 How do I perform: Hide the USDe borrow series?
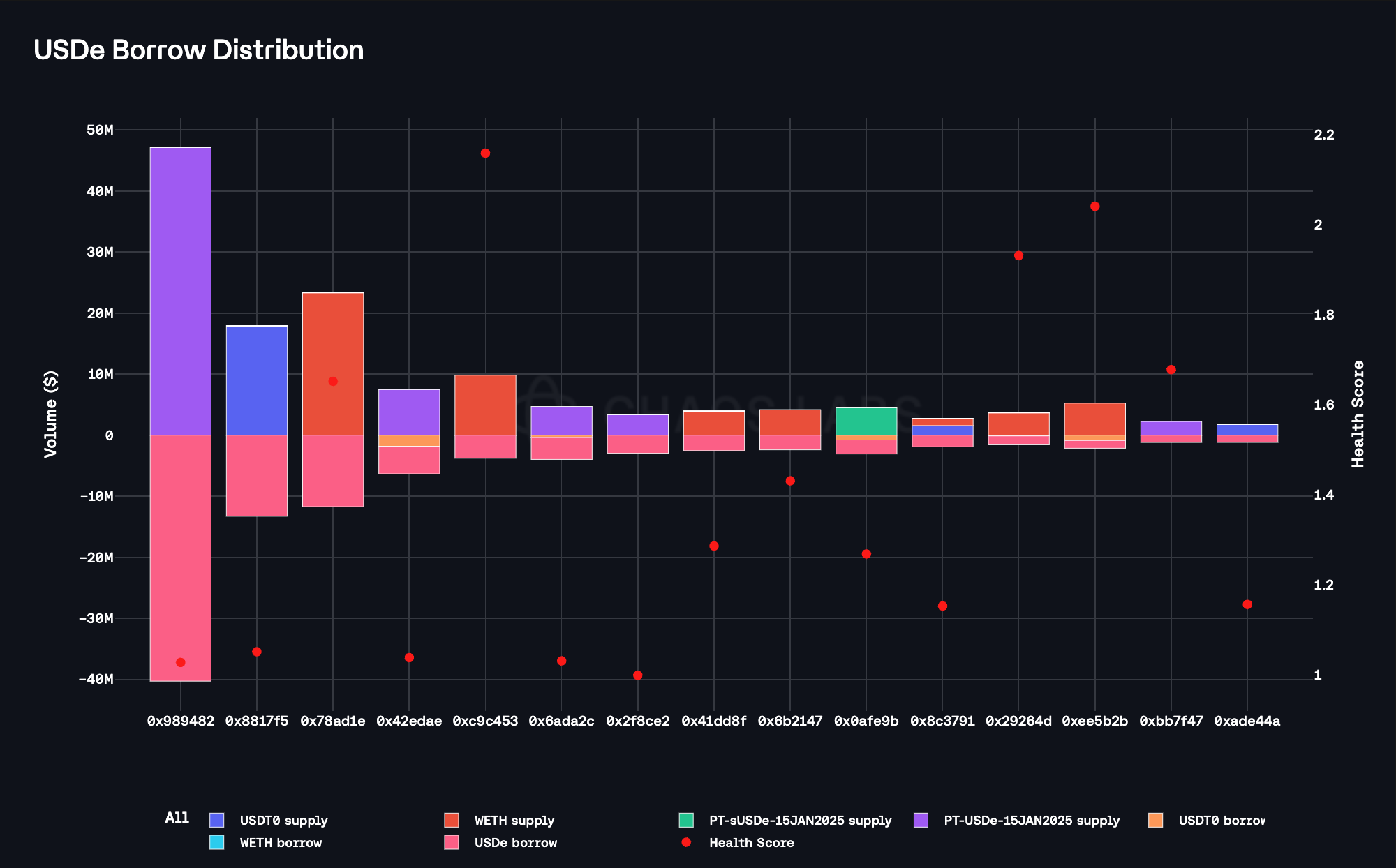(x=515, y=843)
